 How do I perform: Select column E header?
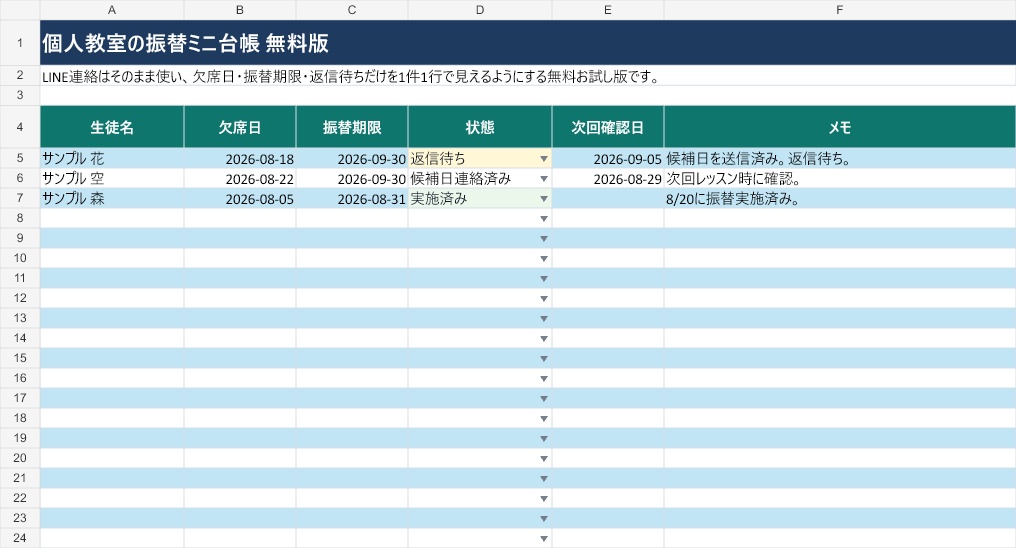click(x=608, y=10)
